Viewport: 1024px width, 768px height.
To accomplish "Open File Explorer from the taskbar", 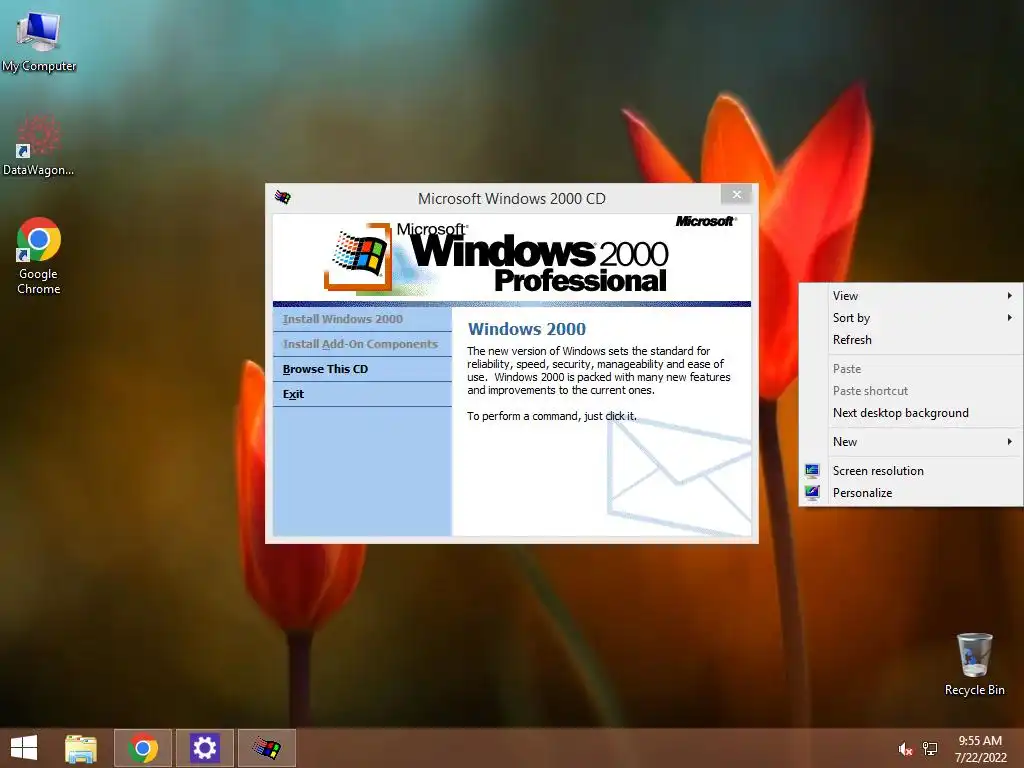I will (81, 748).
